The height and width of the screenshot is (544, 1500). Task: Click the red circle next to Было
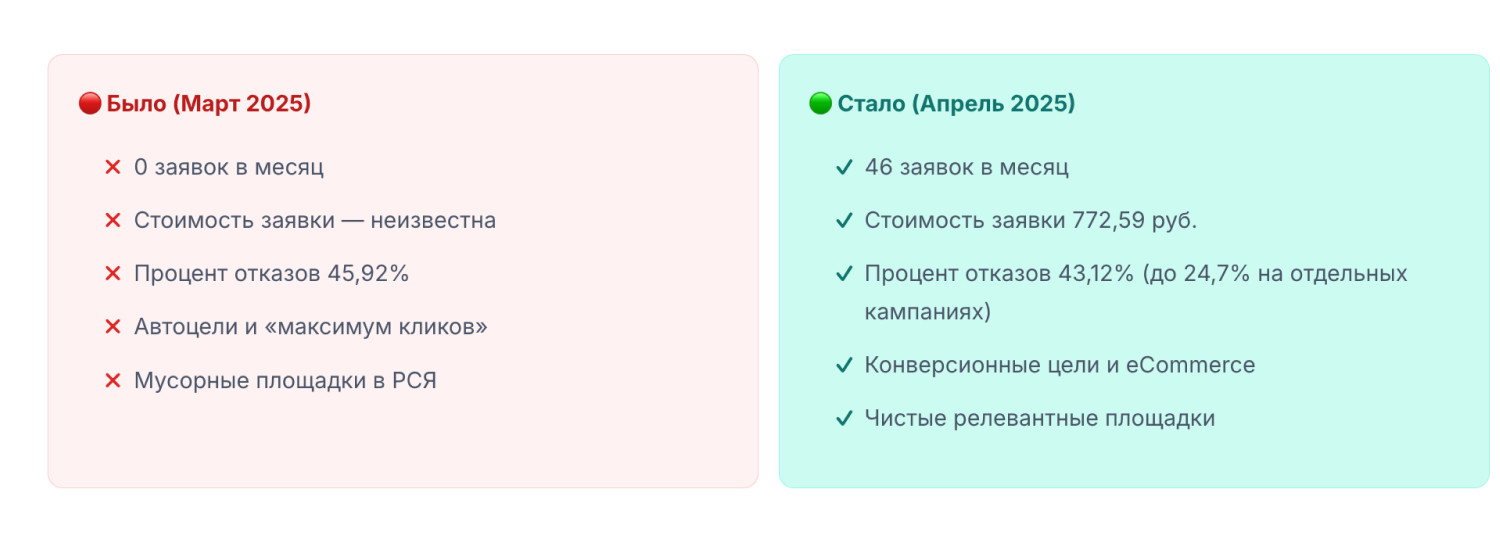(x=90, y=104)
